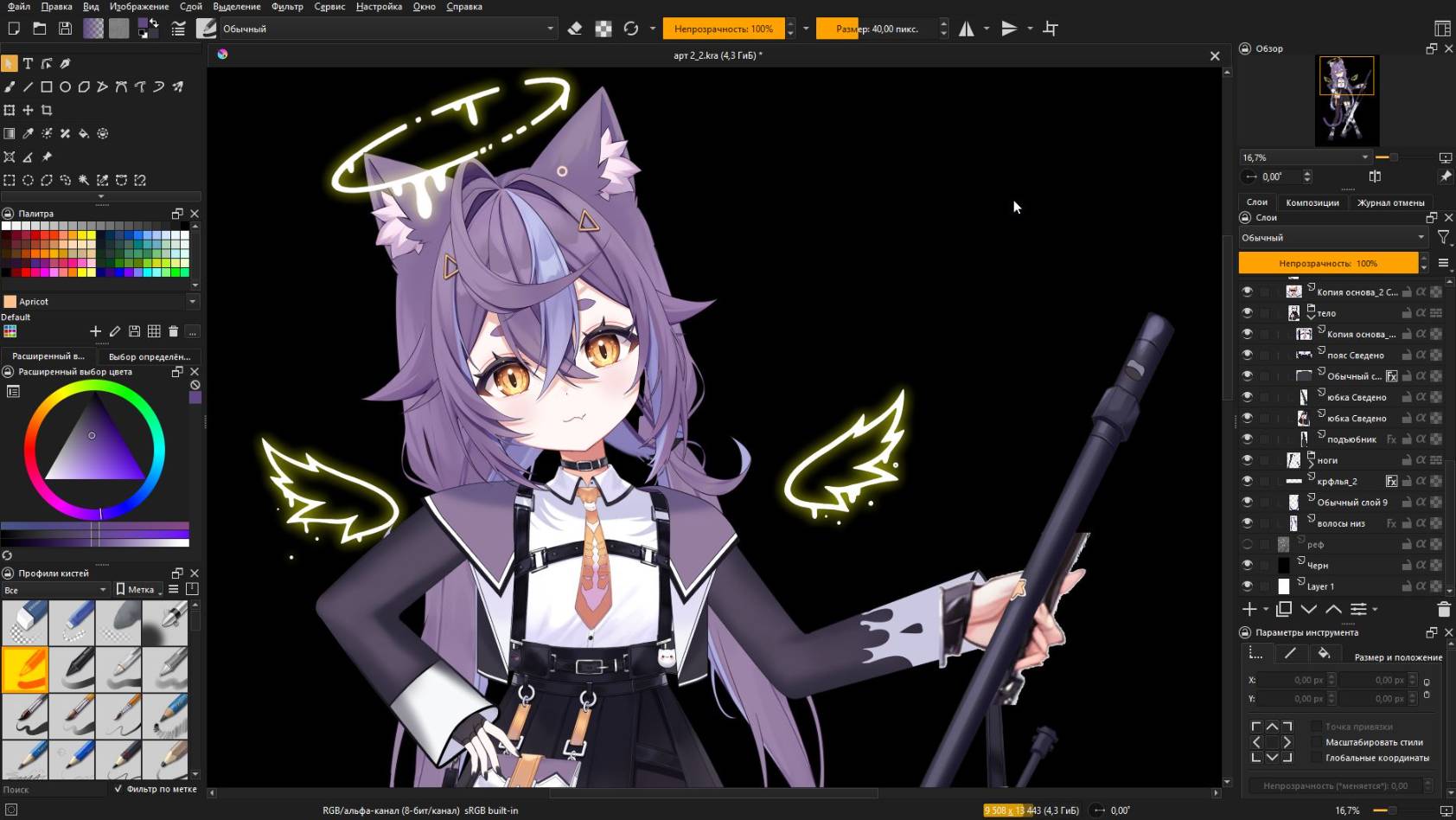
Task: Click the horizontal mirror tool icon
Action: (x=967, y=29)
